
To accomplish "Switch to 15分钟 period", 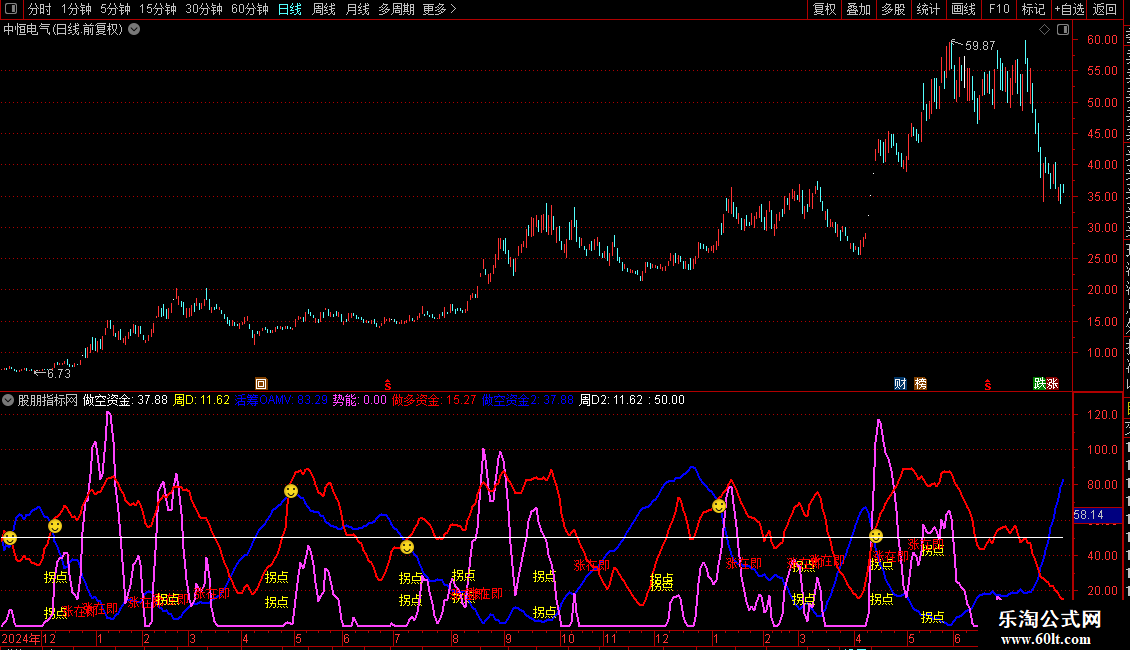I will (158, 9).
